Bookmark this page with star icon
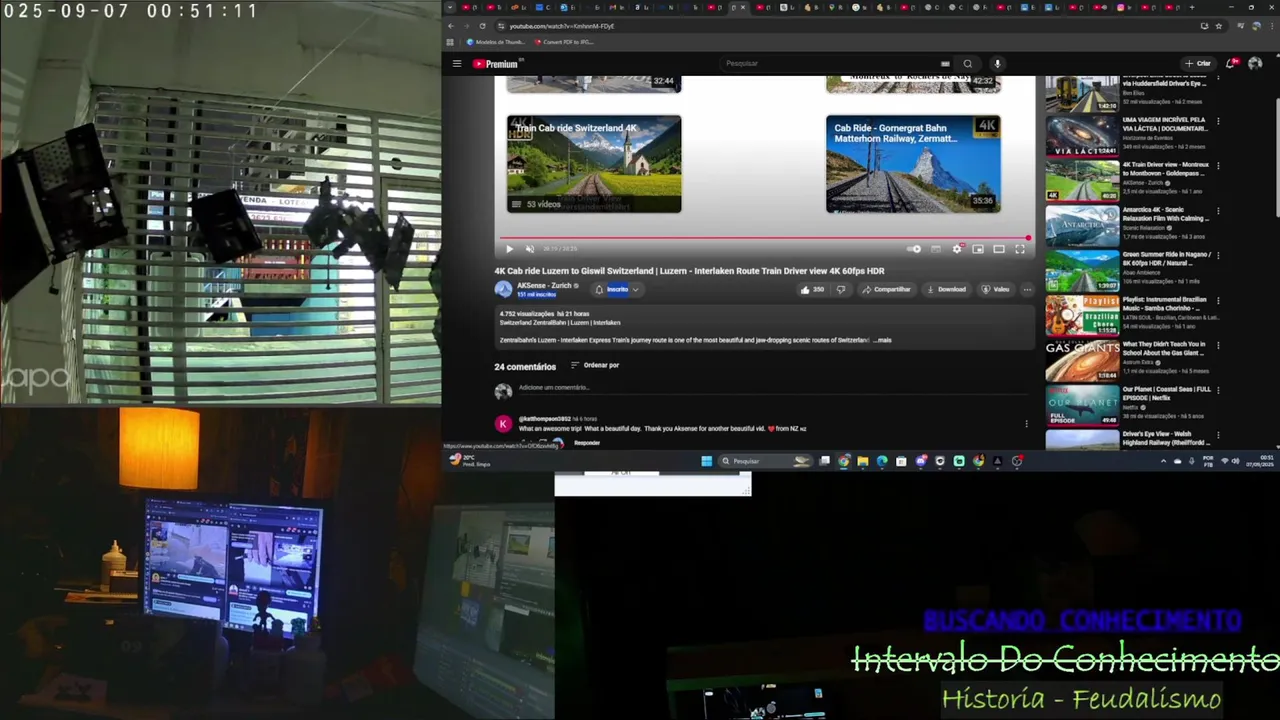This screenshot has height=720, width=1280. 1220,26
